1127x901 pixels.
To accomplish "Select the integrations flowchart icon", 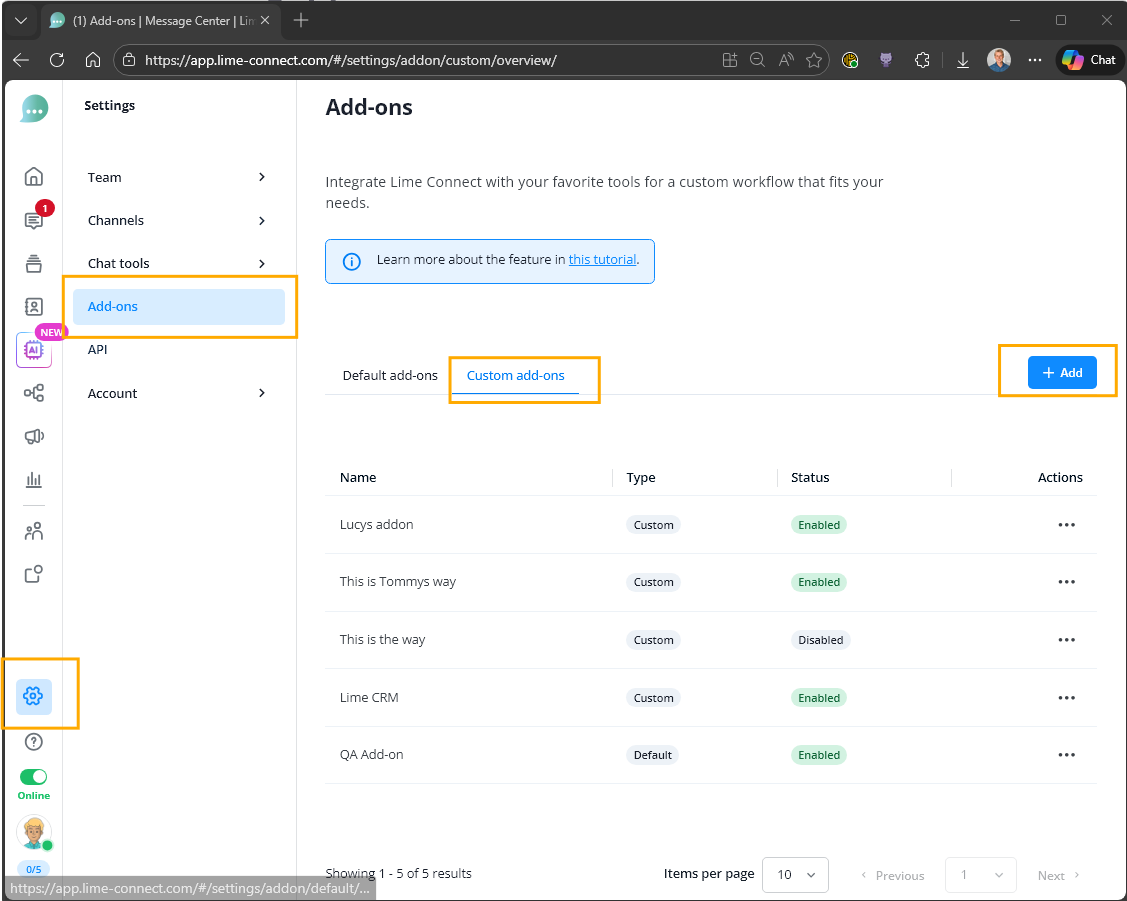I will tap(33, 393).
